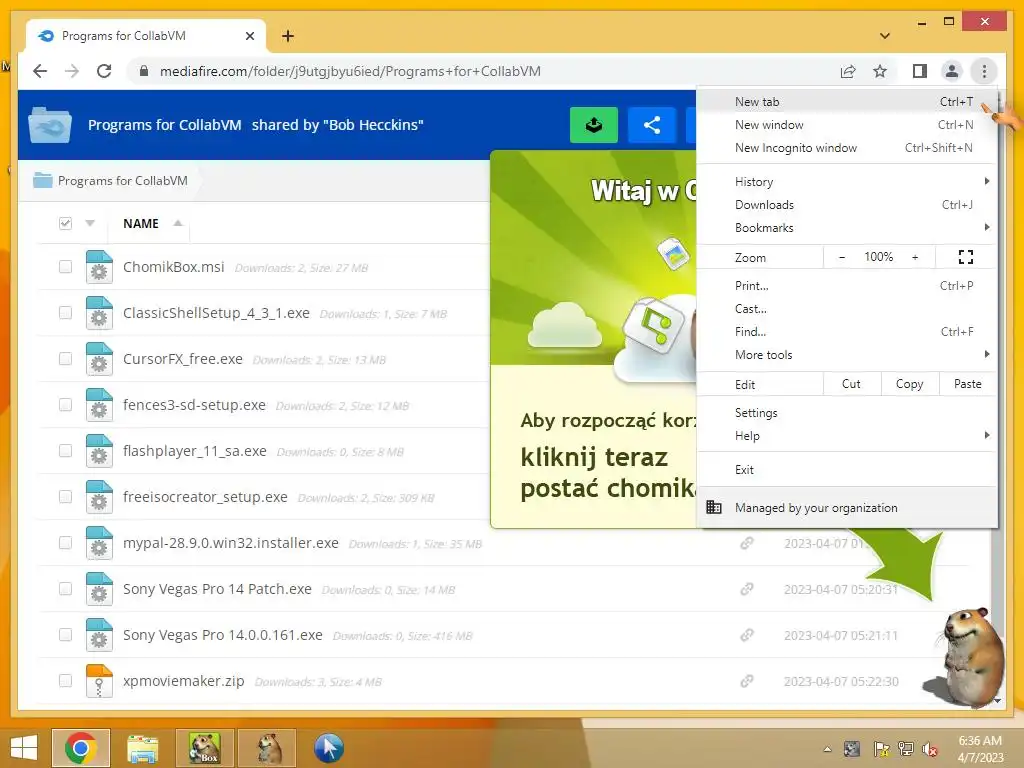The image size is (1024, 768).
Task: Check the freeisocreator_setup.exe checkbox
Action: click(x=65, y=497)
